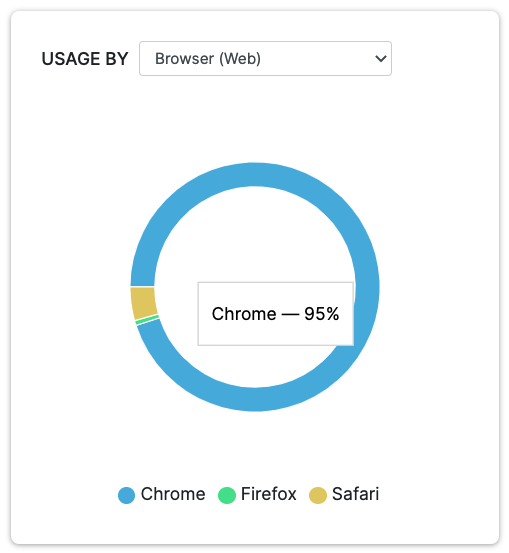Click the 95% value in the tooltip

tap(321, 314)
